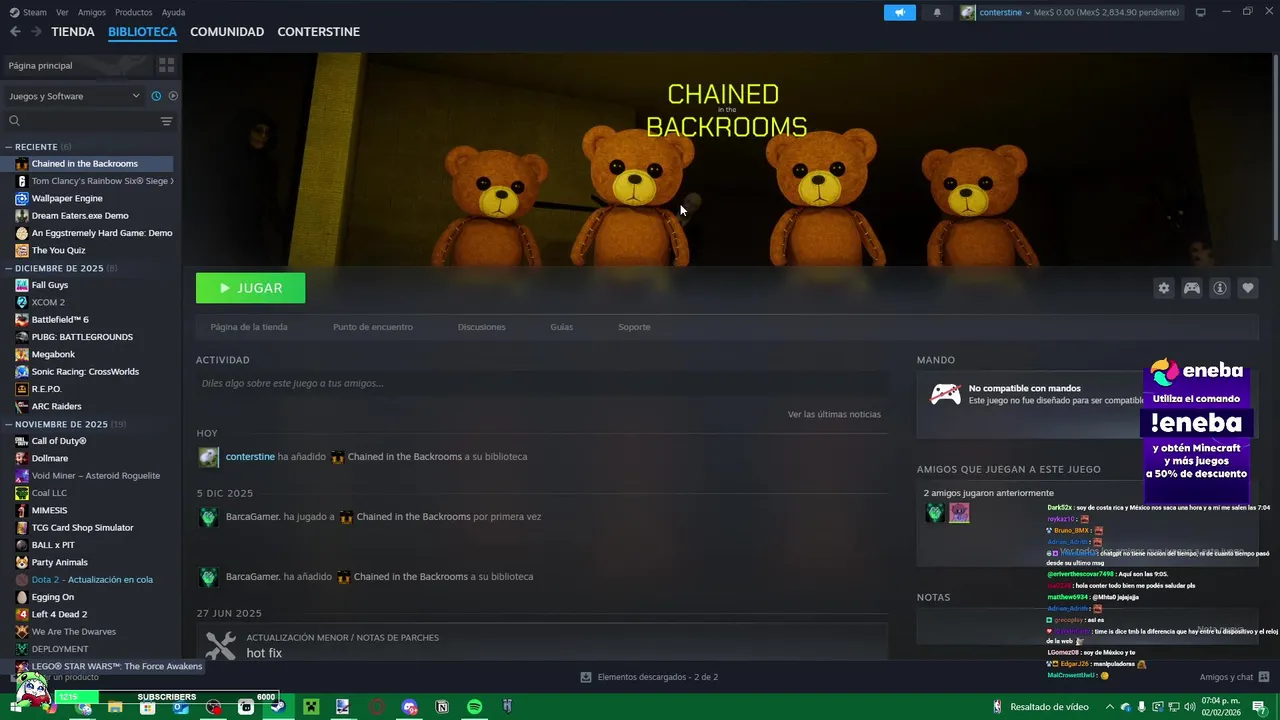1280x720 pixels.
Task: Go forward with the right arrow
Action: [x=36, y=32]
